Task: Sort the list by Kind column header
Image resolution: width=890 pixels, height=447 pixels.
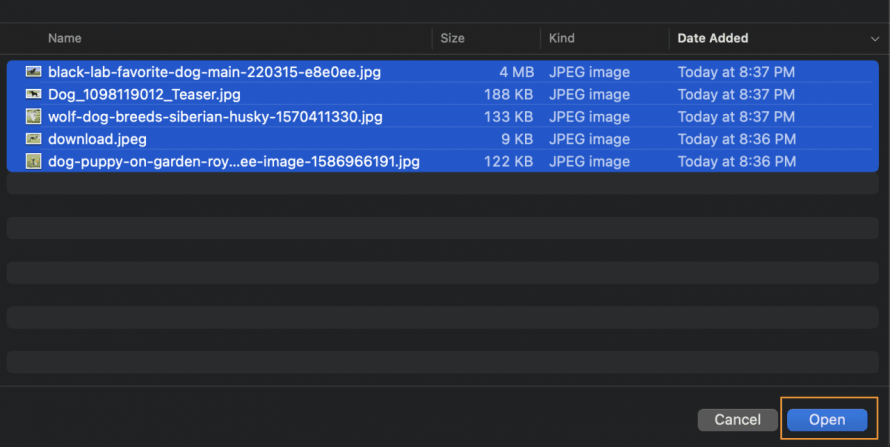Action: (562, 38)
